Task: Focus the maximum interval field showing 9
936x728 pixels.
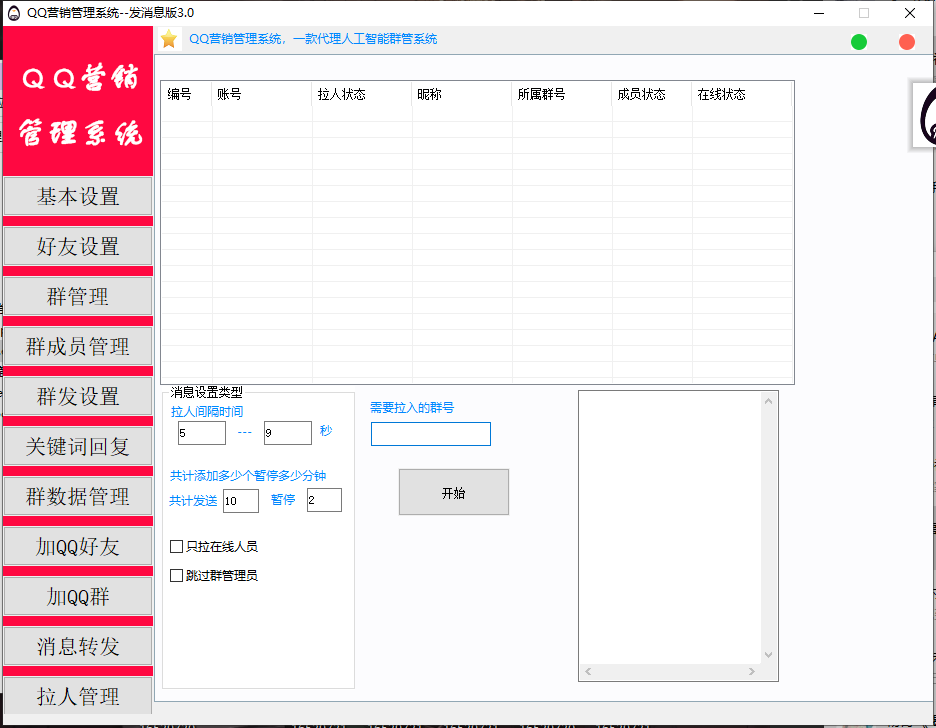Action: [288, 433]
